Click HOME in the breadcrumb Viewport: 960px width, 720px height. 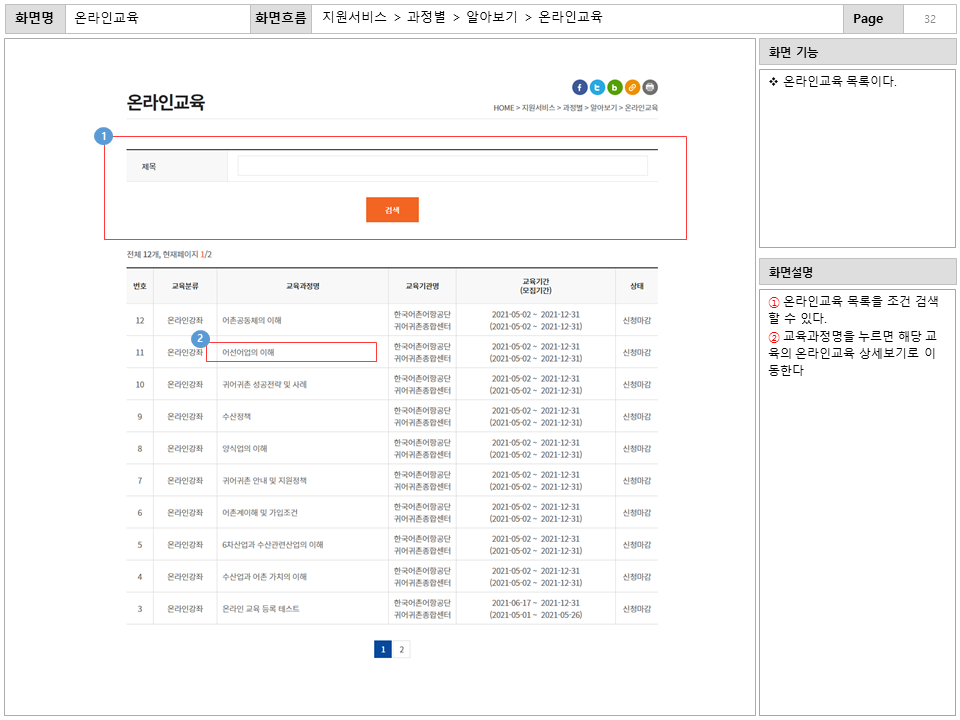click(503, 108)
